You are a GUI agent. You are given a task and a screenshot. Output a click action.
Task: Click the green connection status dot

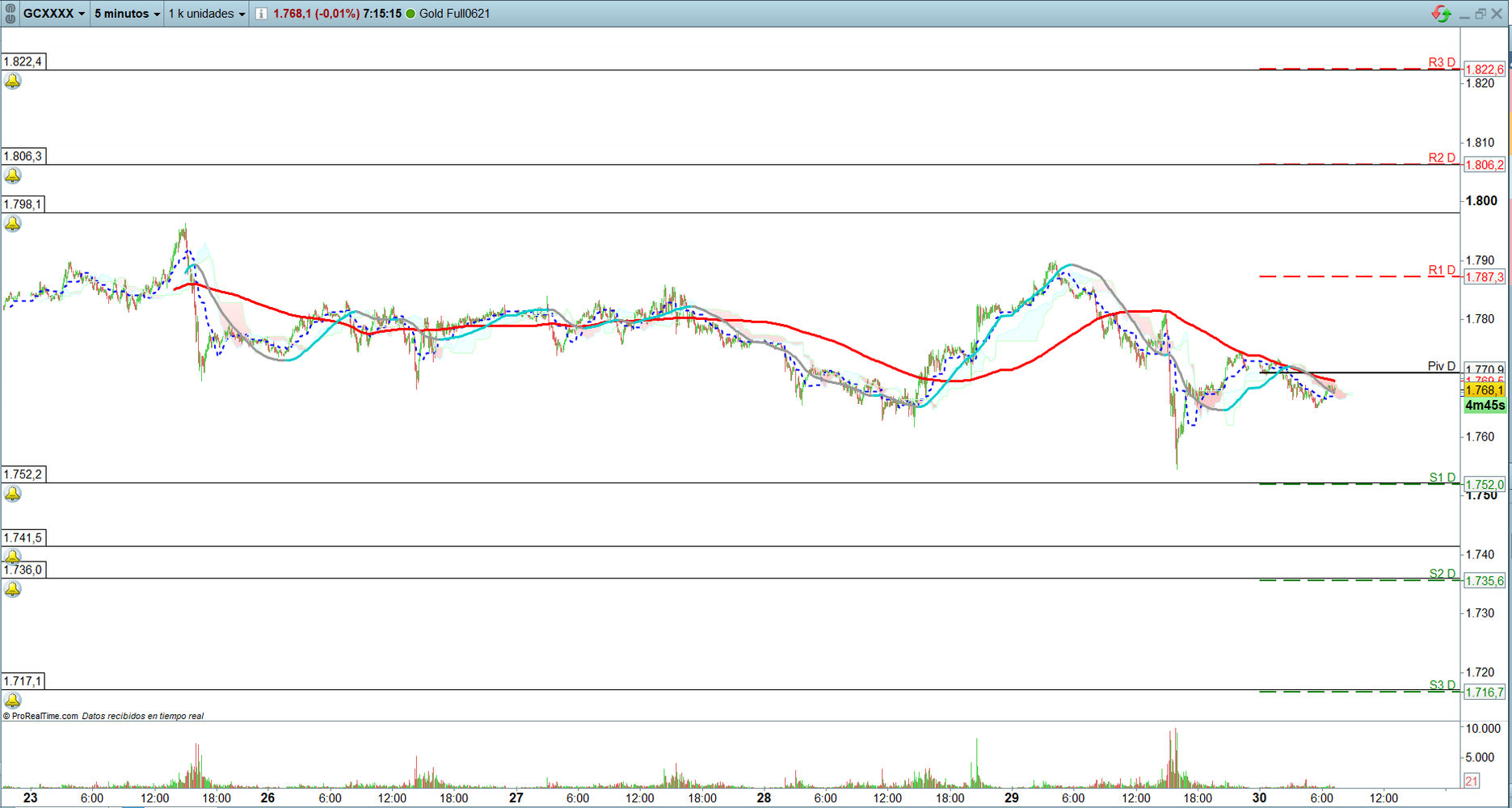coord(411,14)
